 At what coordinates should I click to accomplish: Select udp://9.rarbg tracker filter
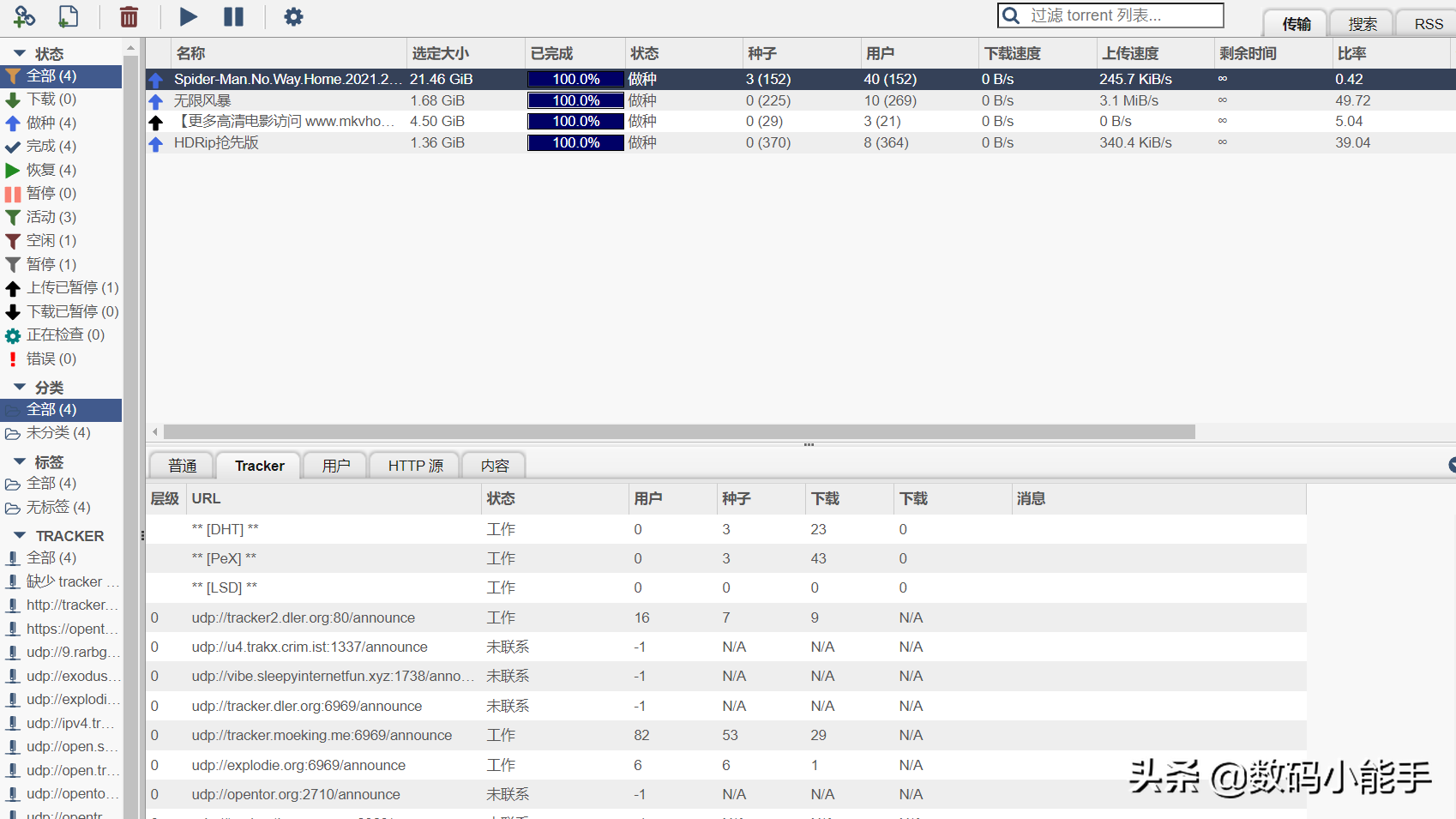(x=61, y=653)
